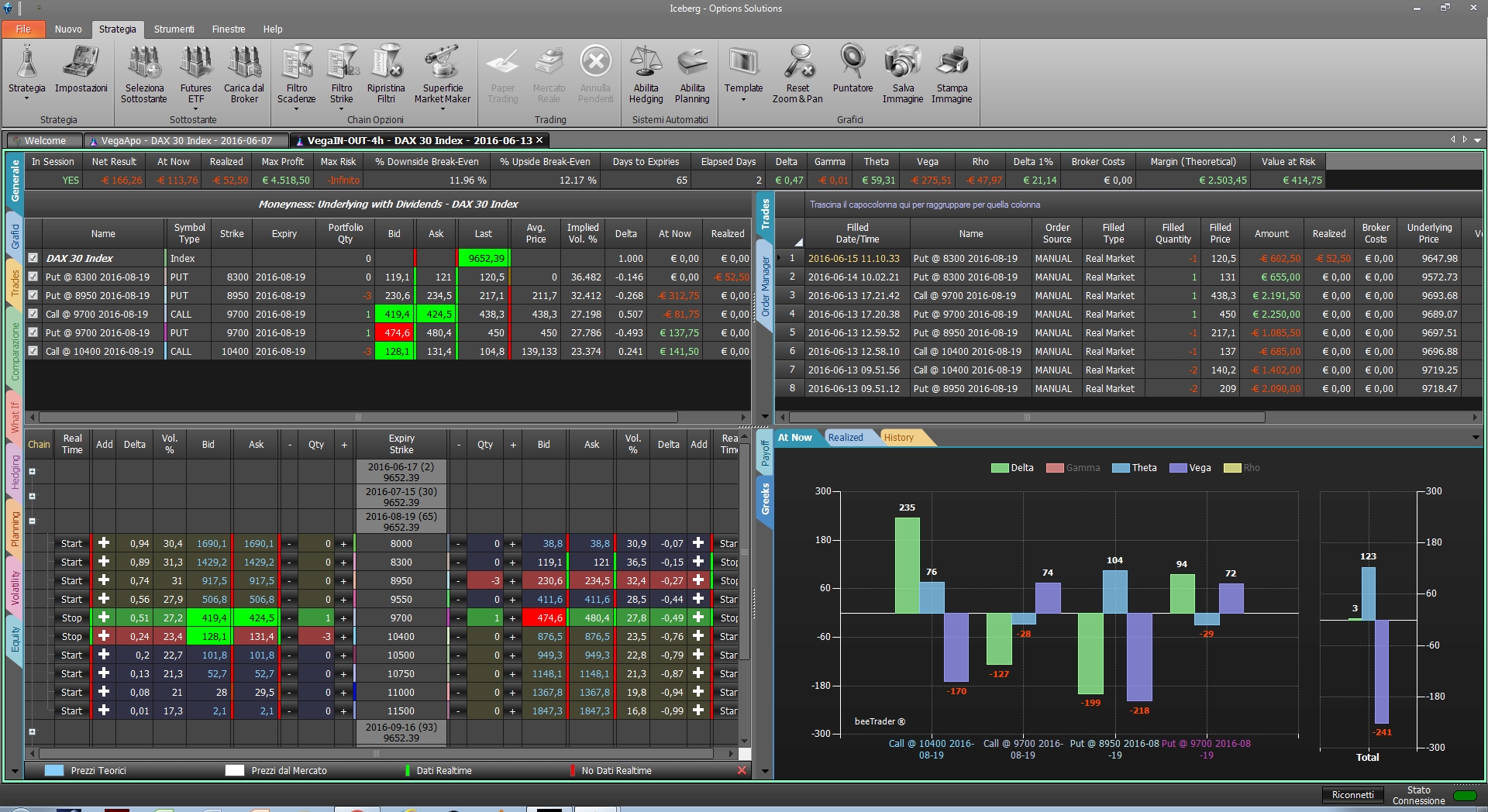Enable Abilita Hedging scales icon
This screenshot has width=1488, height=812.
[x=646, y=62]
